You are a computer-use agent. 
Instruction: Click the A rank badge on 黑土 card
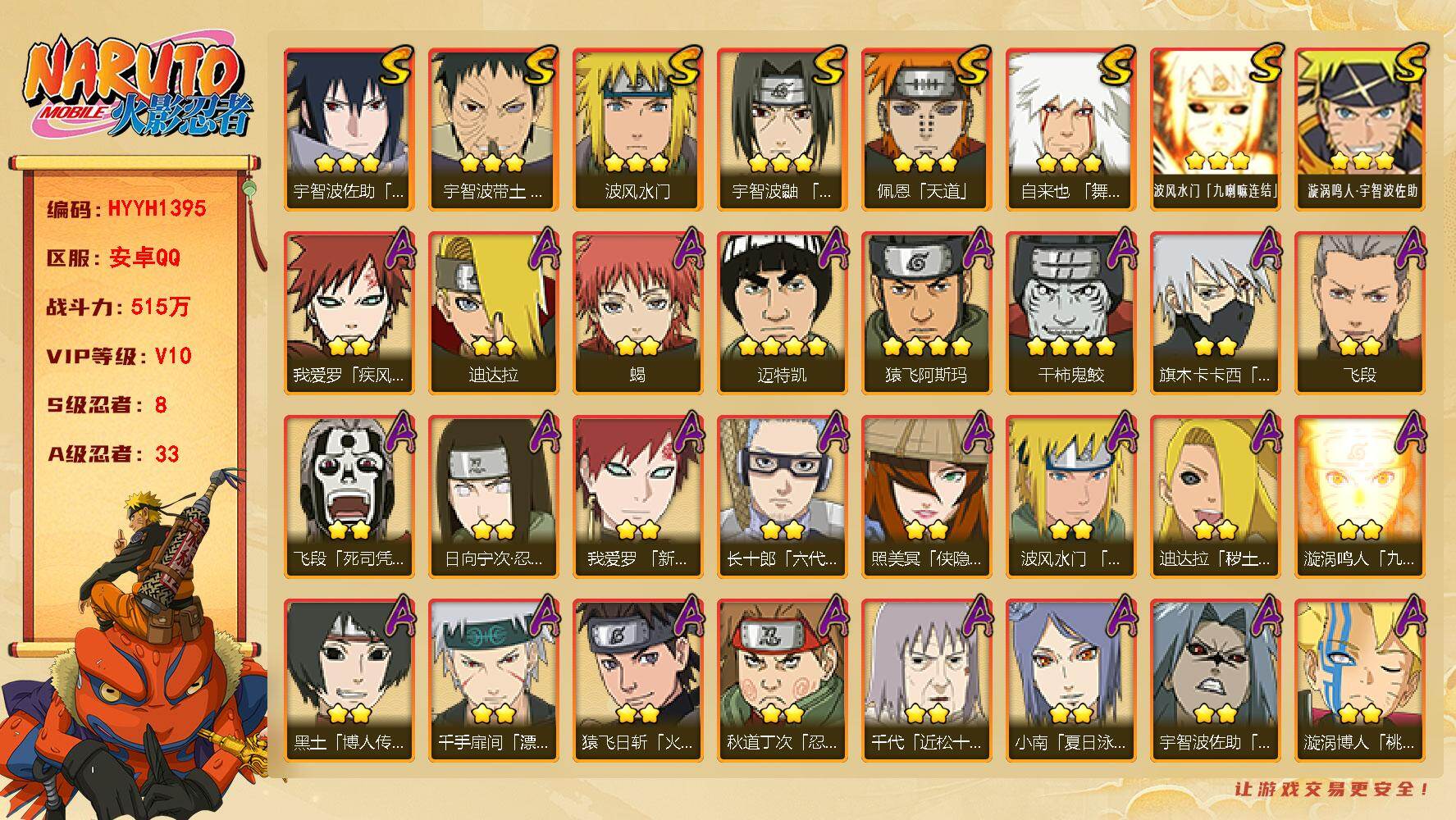(399, 616)
